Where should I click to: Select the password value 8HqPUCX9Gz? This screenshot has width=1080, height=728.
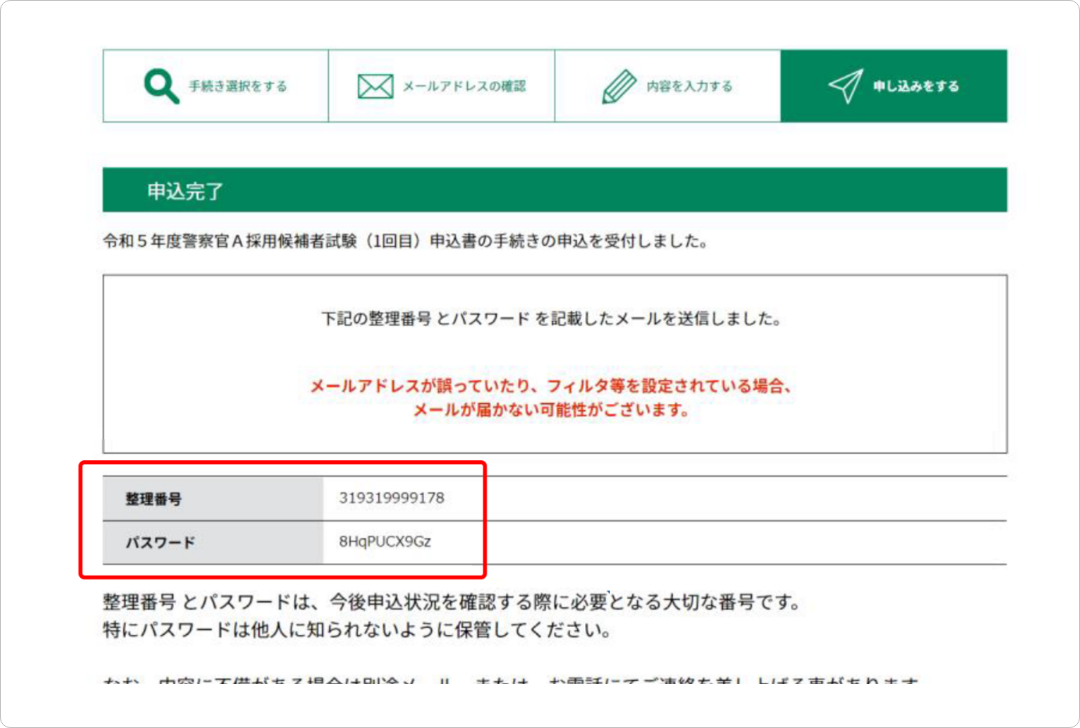click(385, 543)
